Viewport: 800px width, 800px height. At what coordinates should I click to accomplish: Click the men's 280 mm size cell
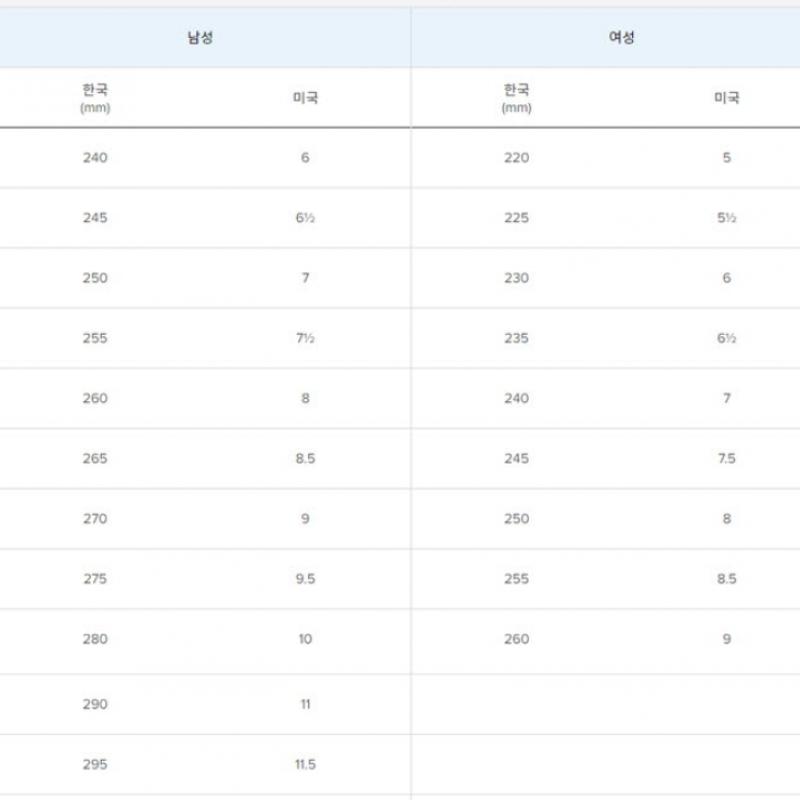tap(95, 639)
